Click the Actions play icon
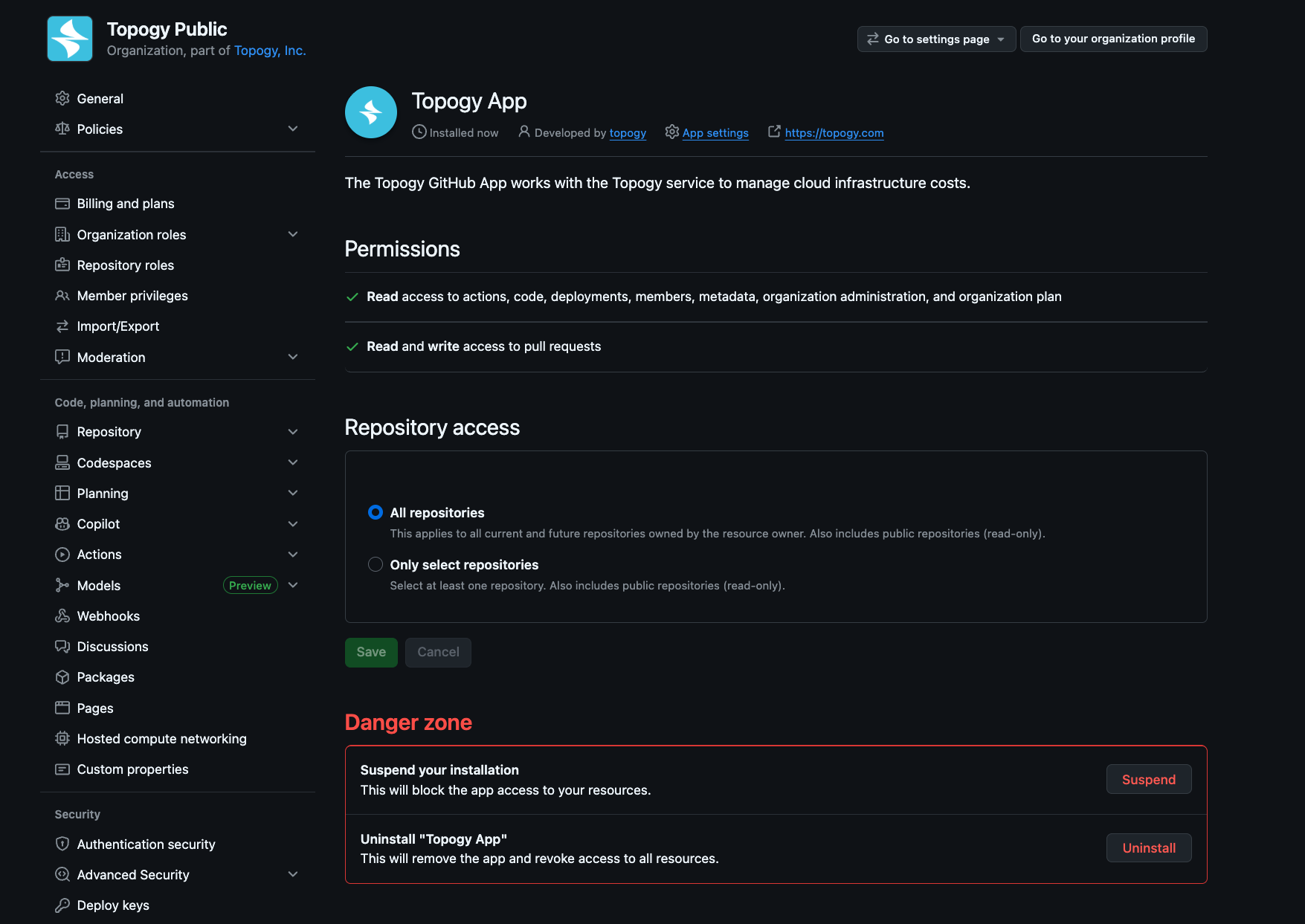This screenshot has width=1305, height=924. click(62, 555)
